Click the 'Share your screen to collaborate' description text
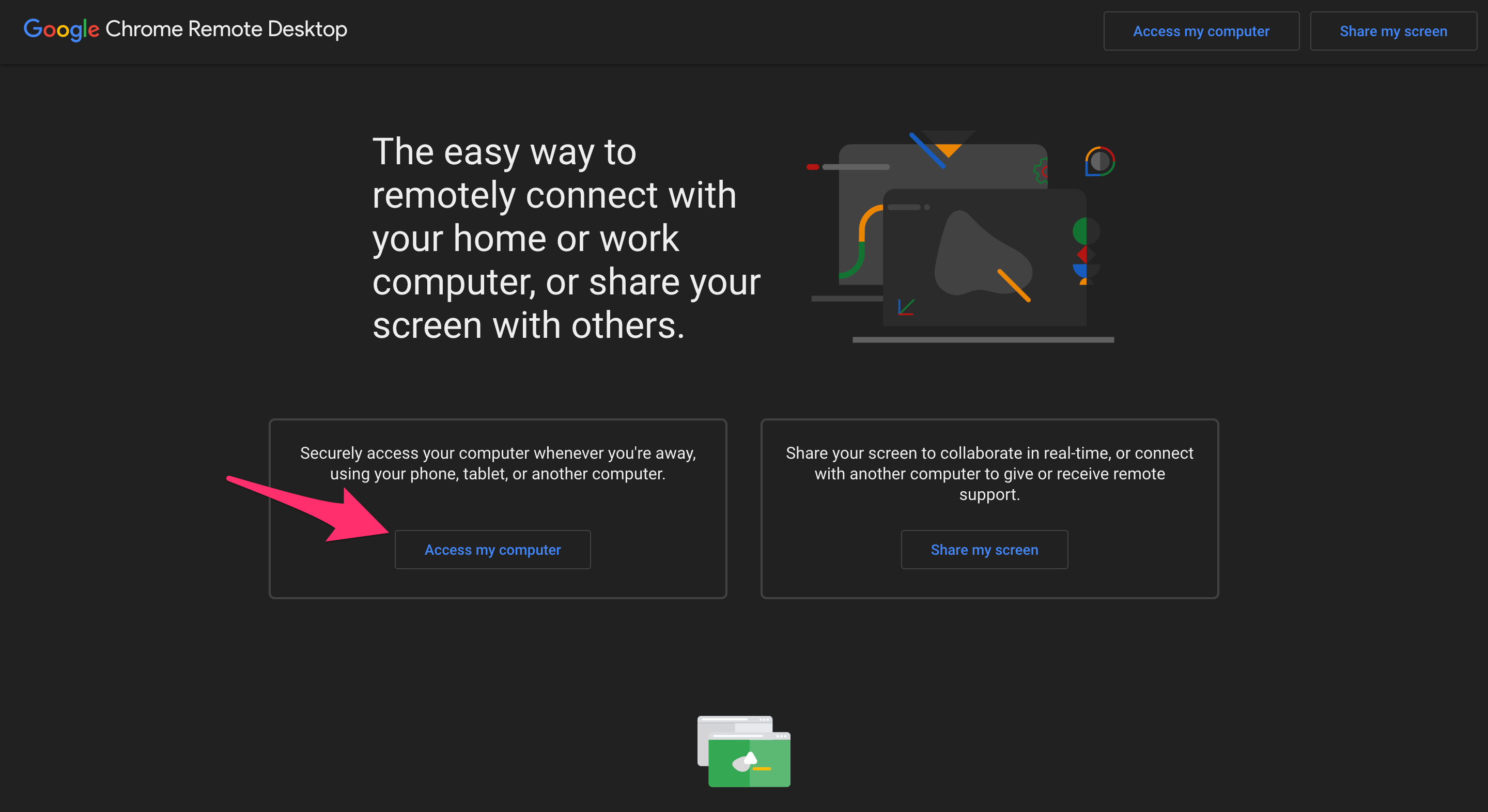The image size is (1488, 812). tap(989, 474)
